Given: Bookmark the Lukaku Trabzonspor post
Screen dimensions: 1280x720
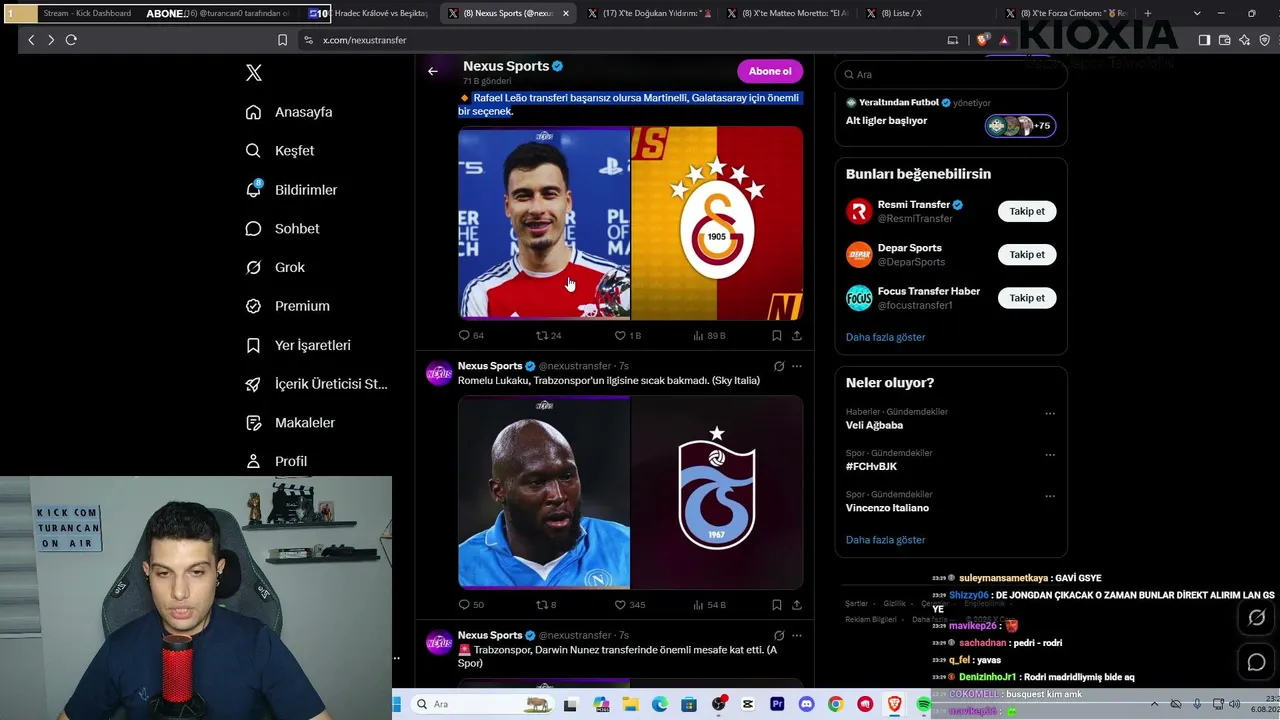Looking at the screenshot, I should (x=776, y=605).
